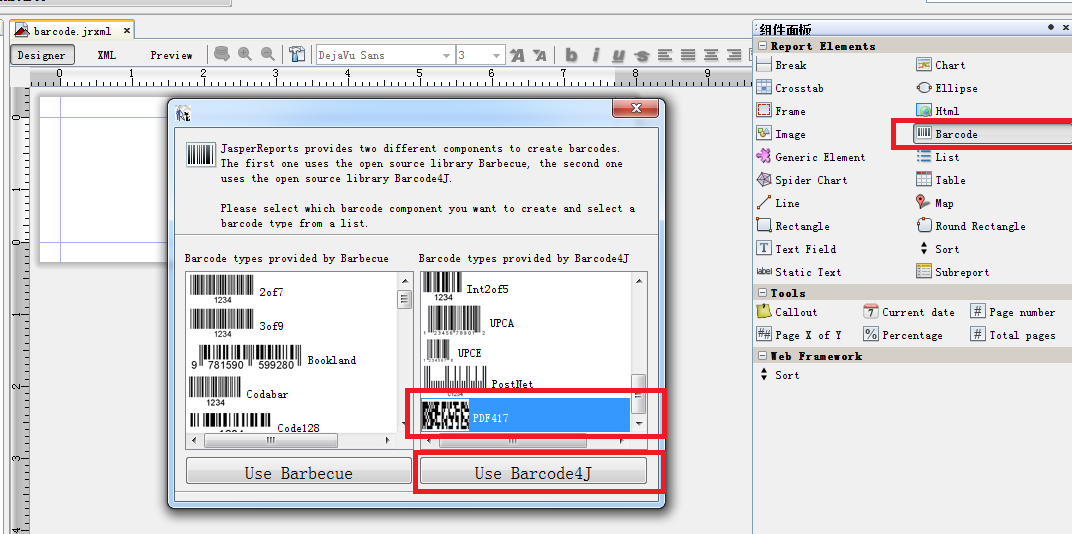Click the Barbecue list scroll-up arrow
This screenshot has height=534, width=1072.
[x=405, y=280]
